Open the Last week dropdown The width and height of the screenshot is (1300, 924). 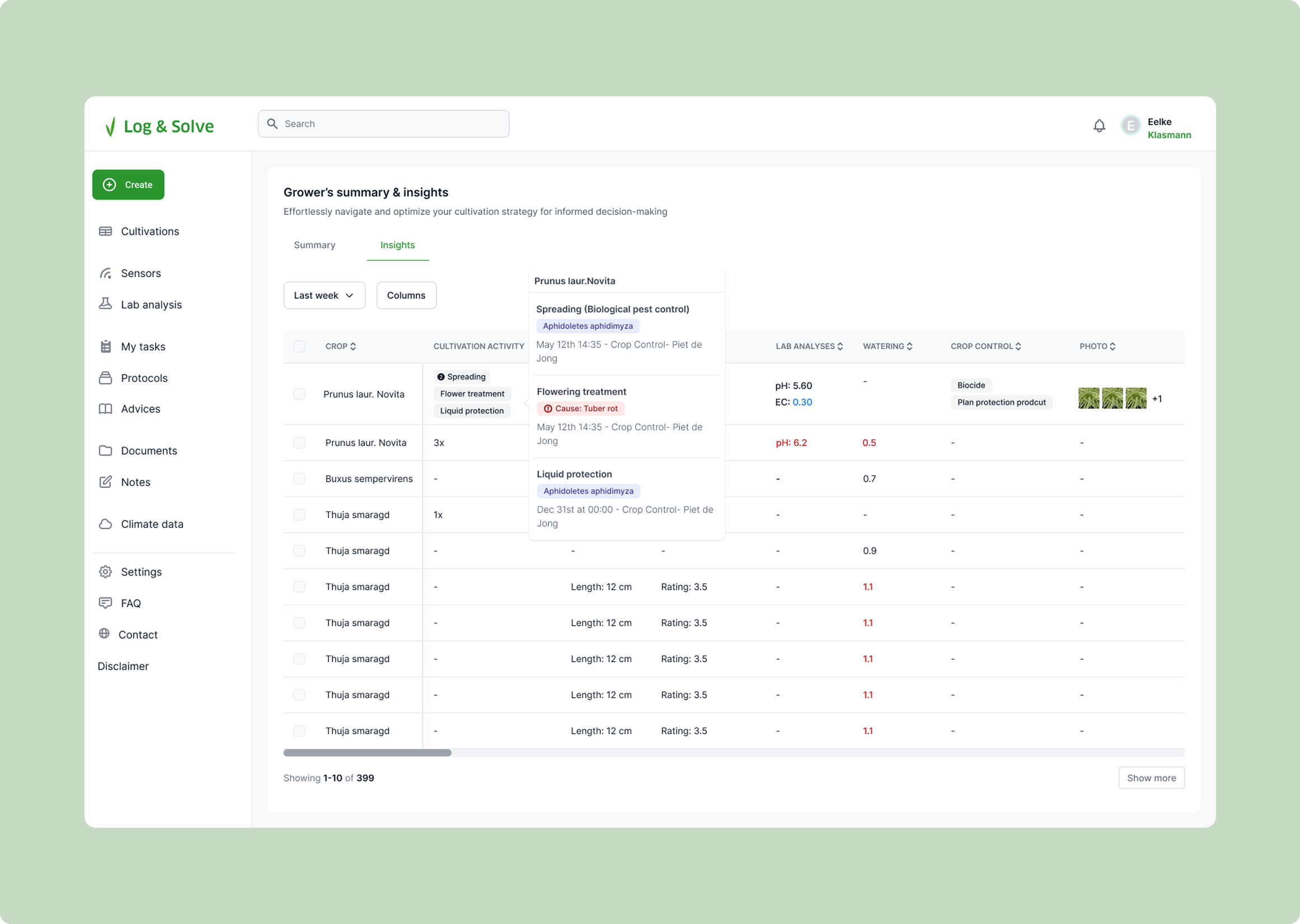(x=324, y=296)
